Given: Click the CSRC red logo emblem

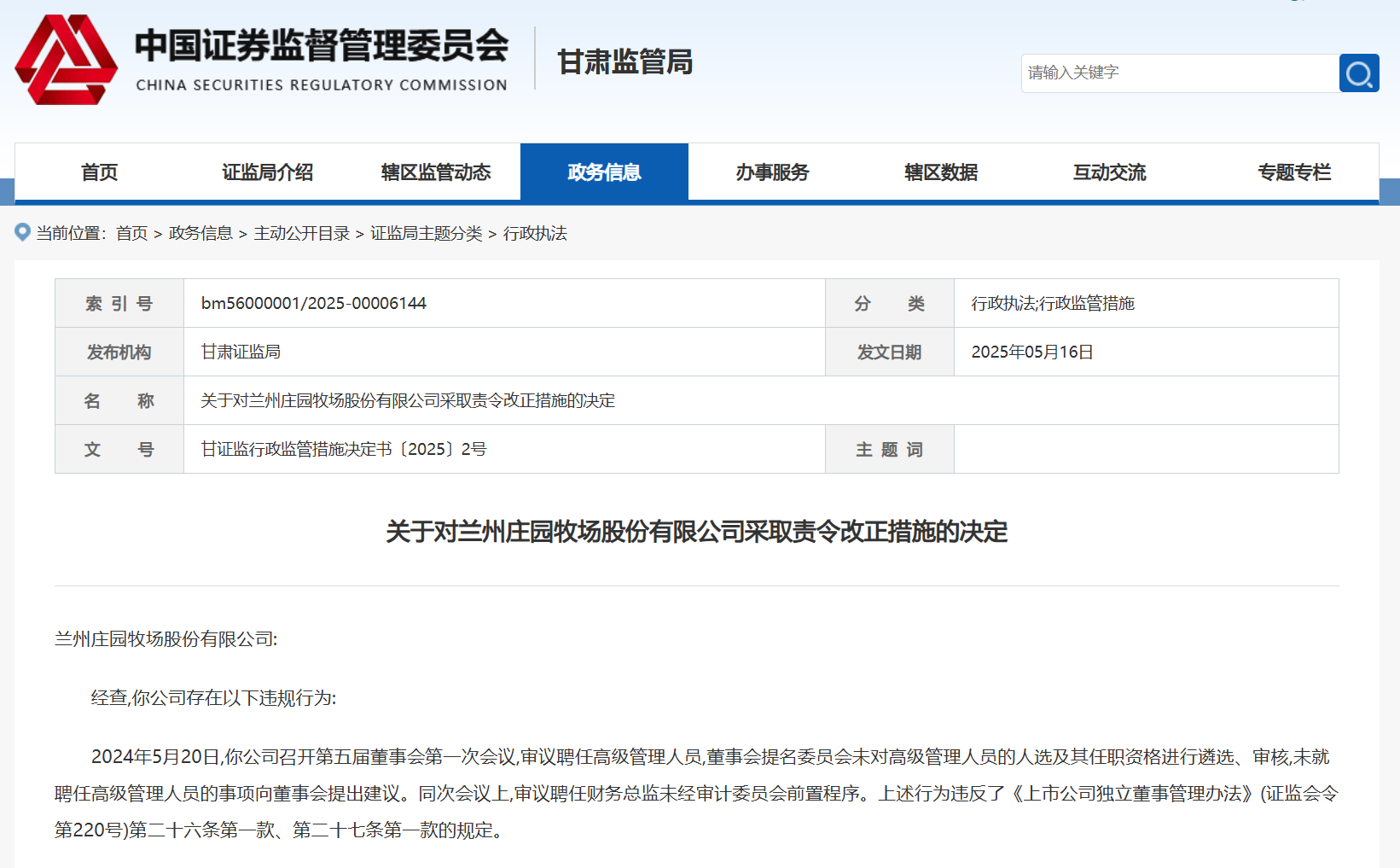Looking at the screenshot, I should click(67, 60).
